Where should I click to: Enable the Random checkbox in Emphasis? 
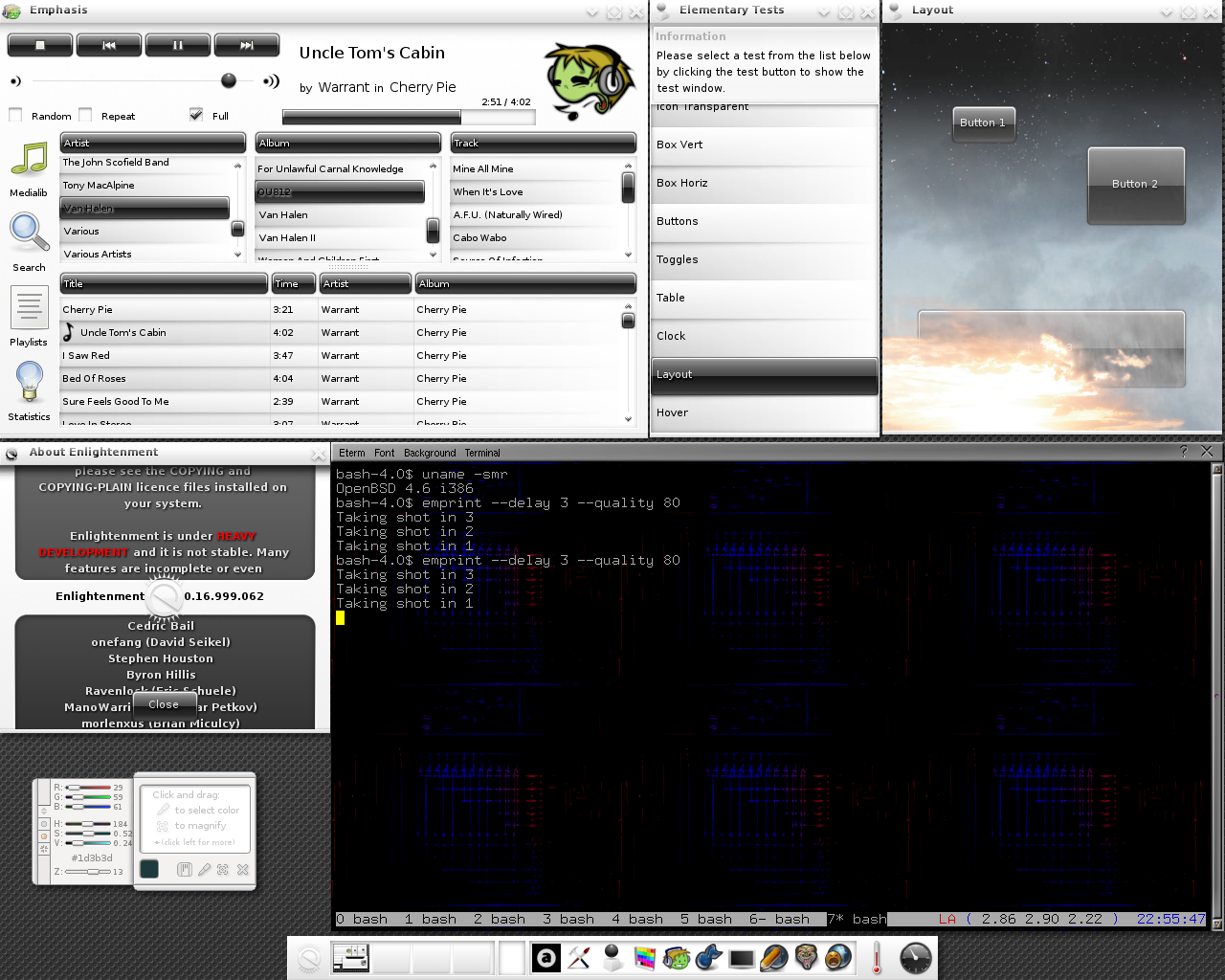point(15,115)
